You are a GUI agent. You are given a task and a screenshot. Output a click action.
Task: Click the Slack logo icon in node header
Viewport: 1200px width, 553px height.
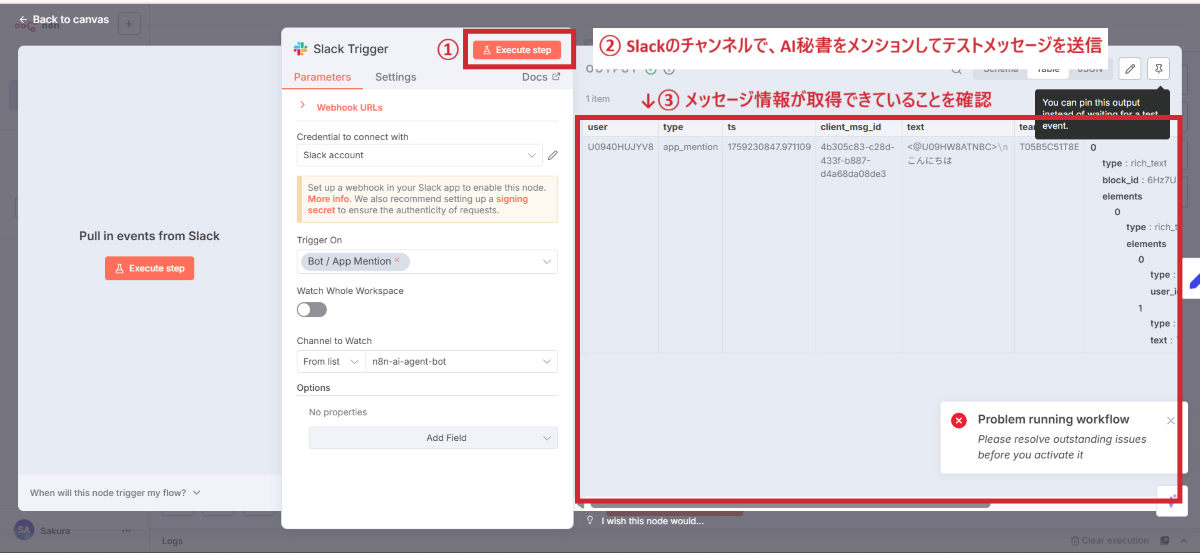pyautogui.click(x=300, y=49)
